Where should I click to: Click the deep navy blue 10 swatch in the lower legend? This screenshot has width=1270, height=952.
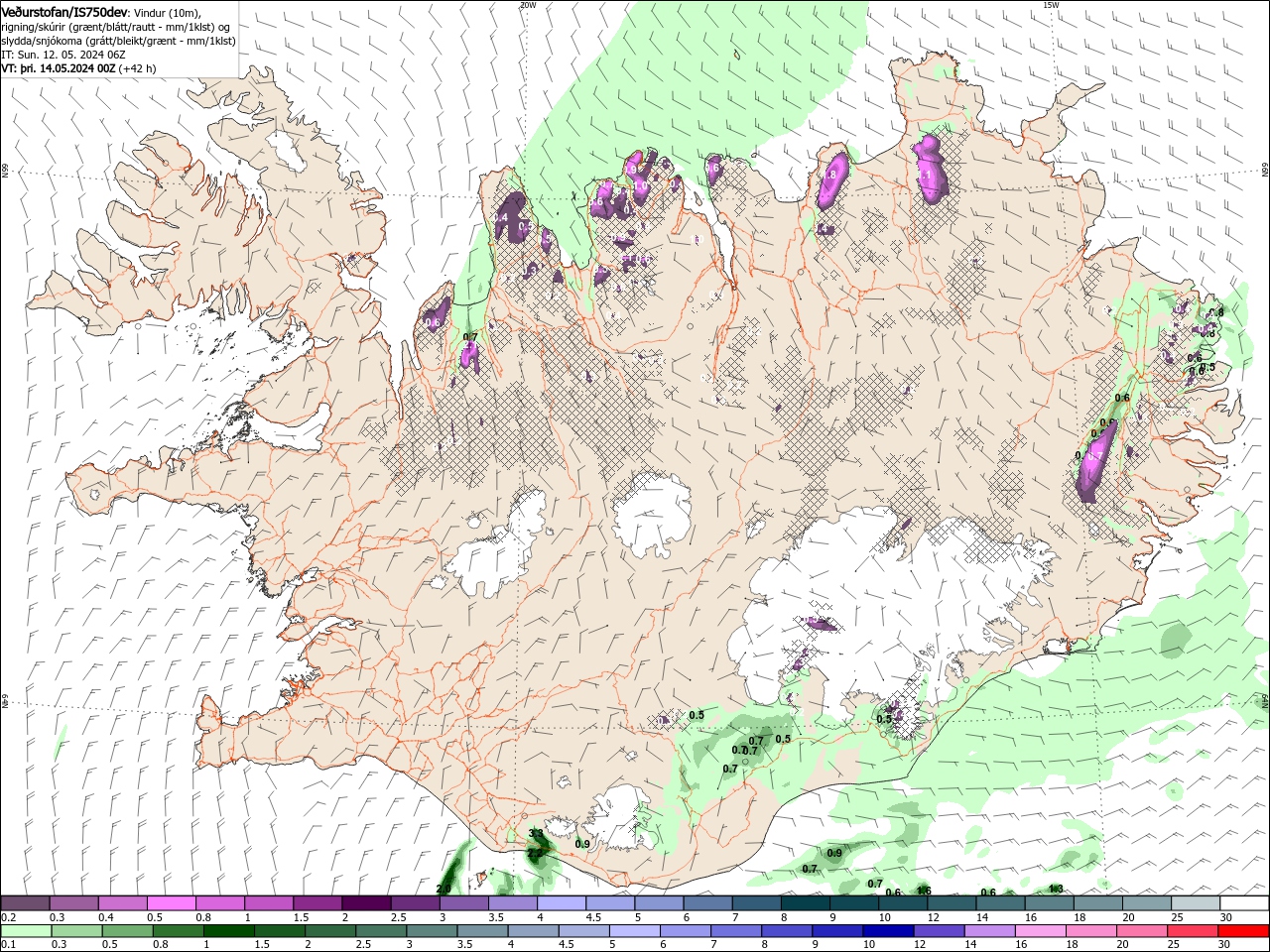[x=887, y=931]
